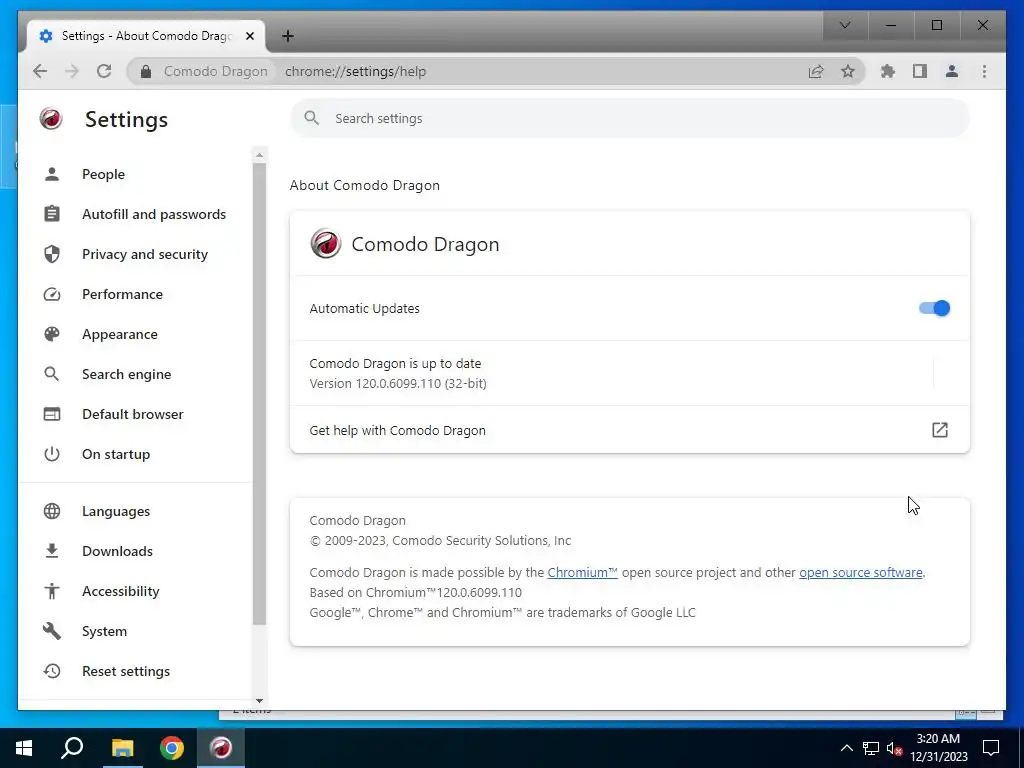Open Accessibility settings
Viewport: 1024px width, 768px height.
[x=135, y=591]
